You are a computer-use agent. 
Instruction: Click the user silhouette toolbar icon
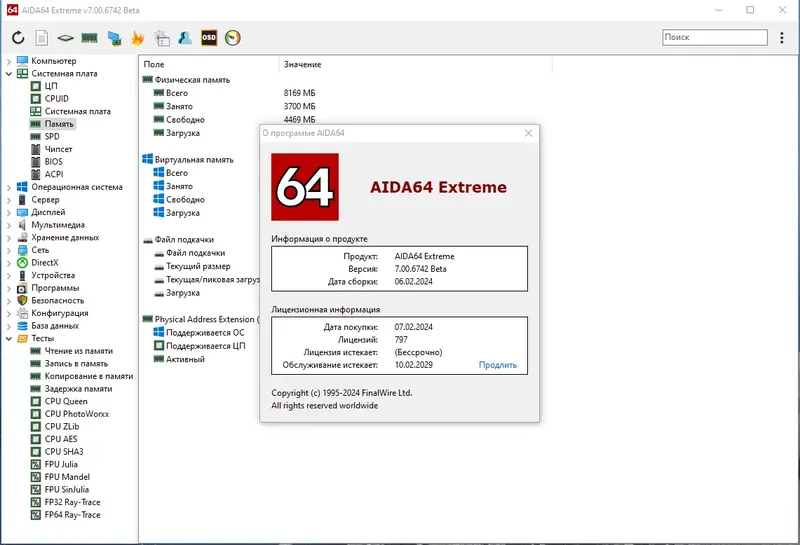click(185, 38)
